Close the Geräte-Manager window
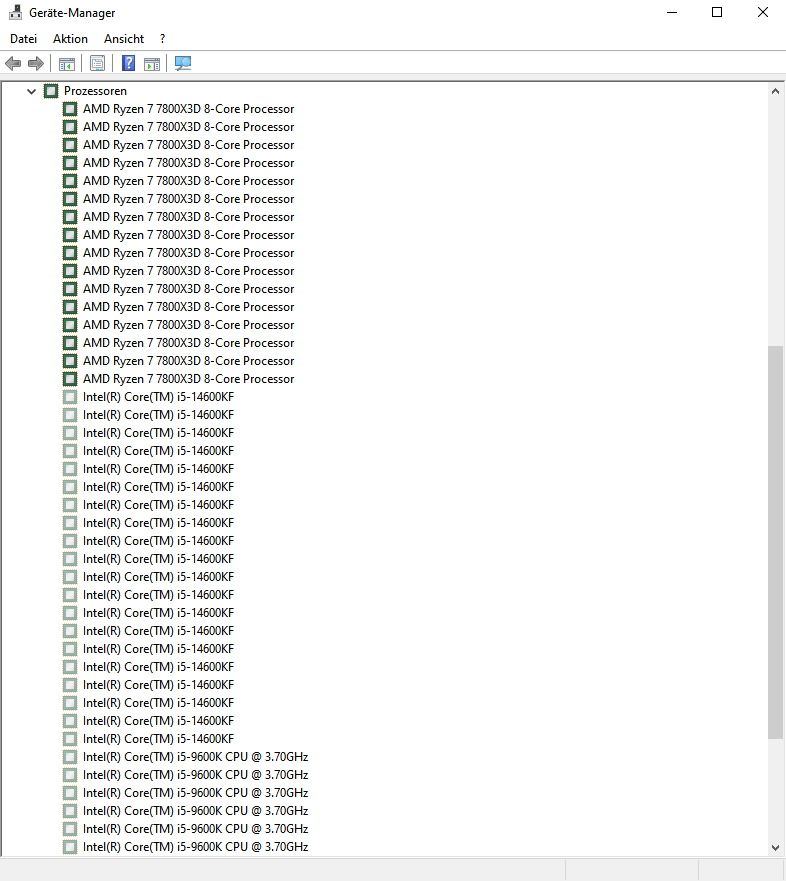The image size is (786, 881). point(762,12)
